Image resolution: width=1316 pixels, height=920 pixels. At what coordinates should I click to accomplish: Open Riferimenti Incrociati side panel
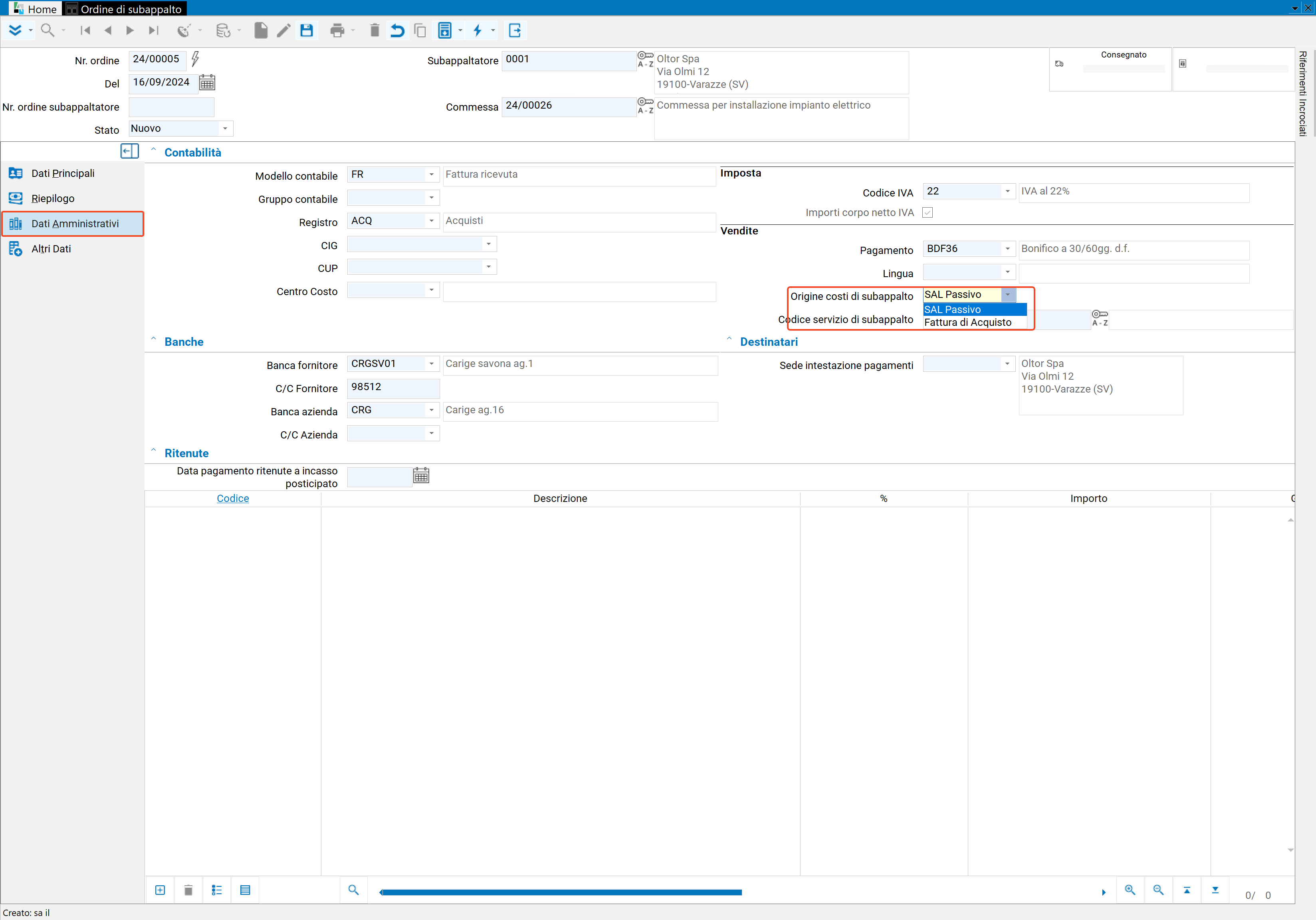pyautogui.click(x=1303, y=93)
